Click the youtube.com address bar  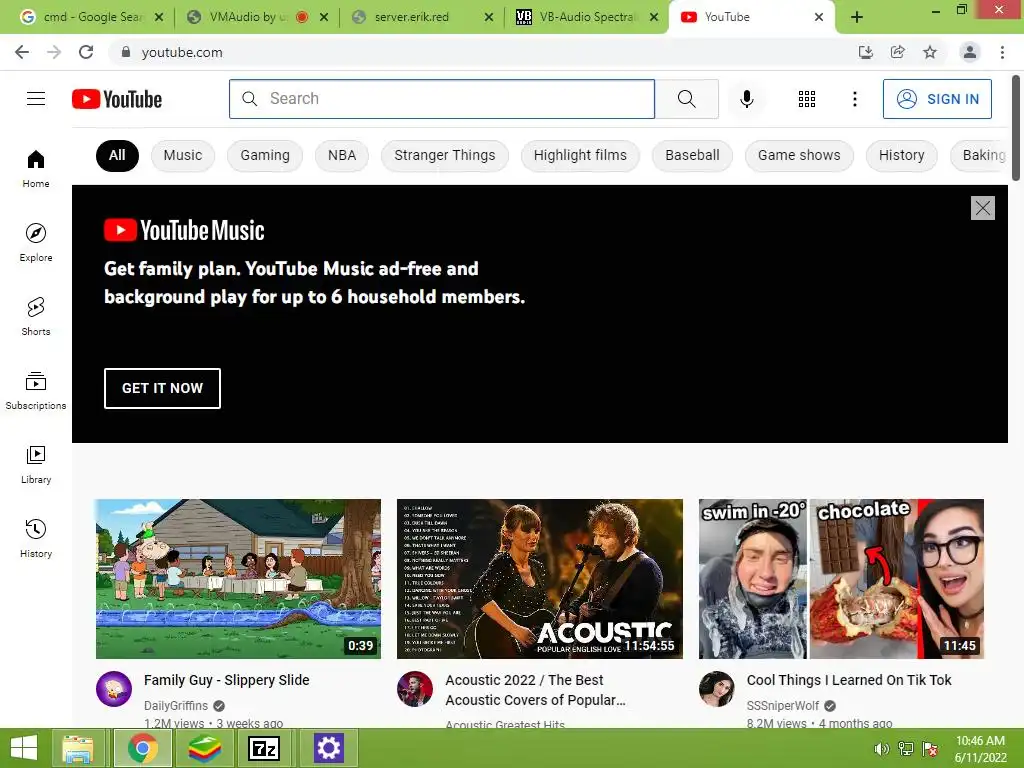tap(482, 52)
